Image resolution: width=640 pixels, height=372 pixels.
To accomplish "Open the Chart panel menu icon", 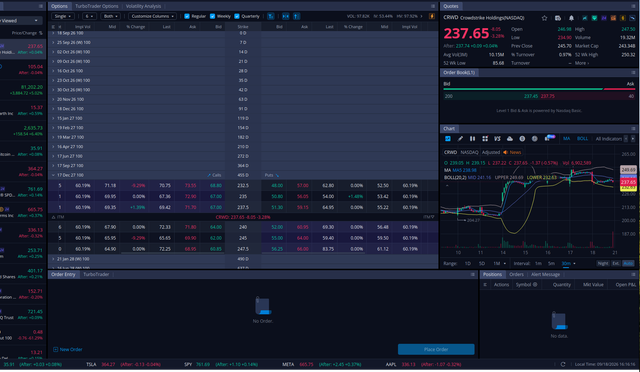I will tap(633, 129).
